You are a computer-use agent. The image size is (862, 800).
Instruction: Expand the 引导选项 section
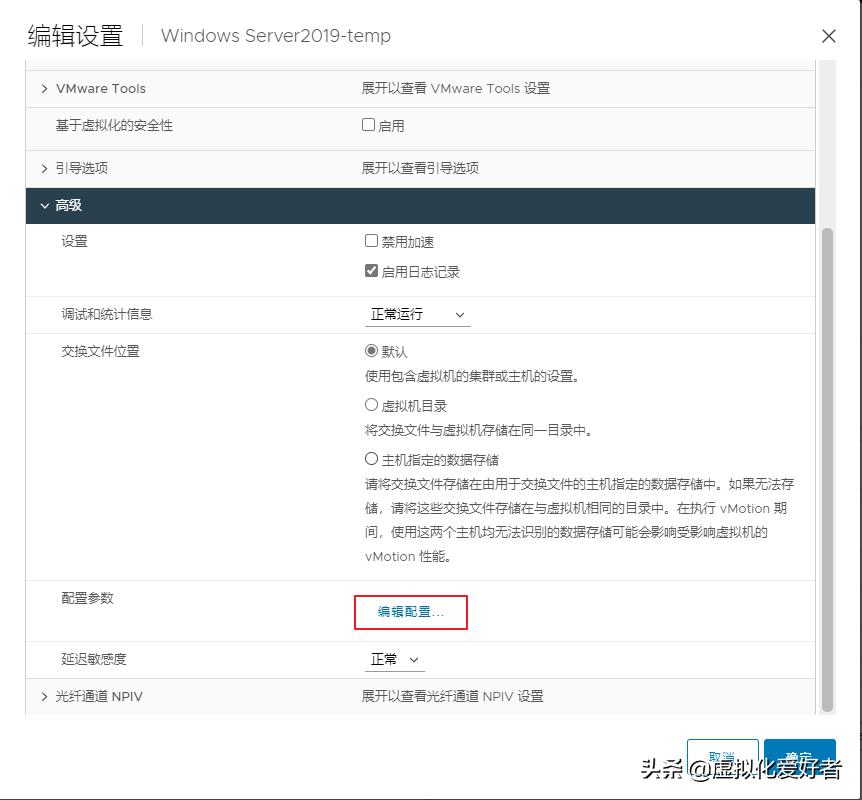pyautogui.click(x=44, y=168)
